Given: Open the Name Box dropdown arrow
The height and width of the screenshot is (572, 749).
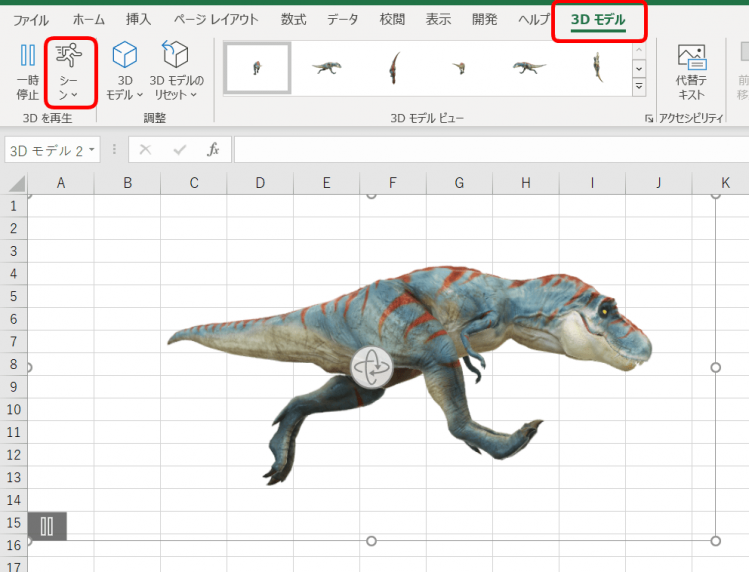Looking at the screenshot, I should (x=92, y=150).
